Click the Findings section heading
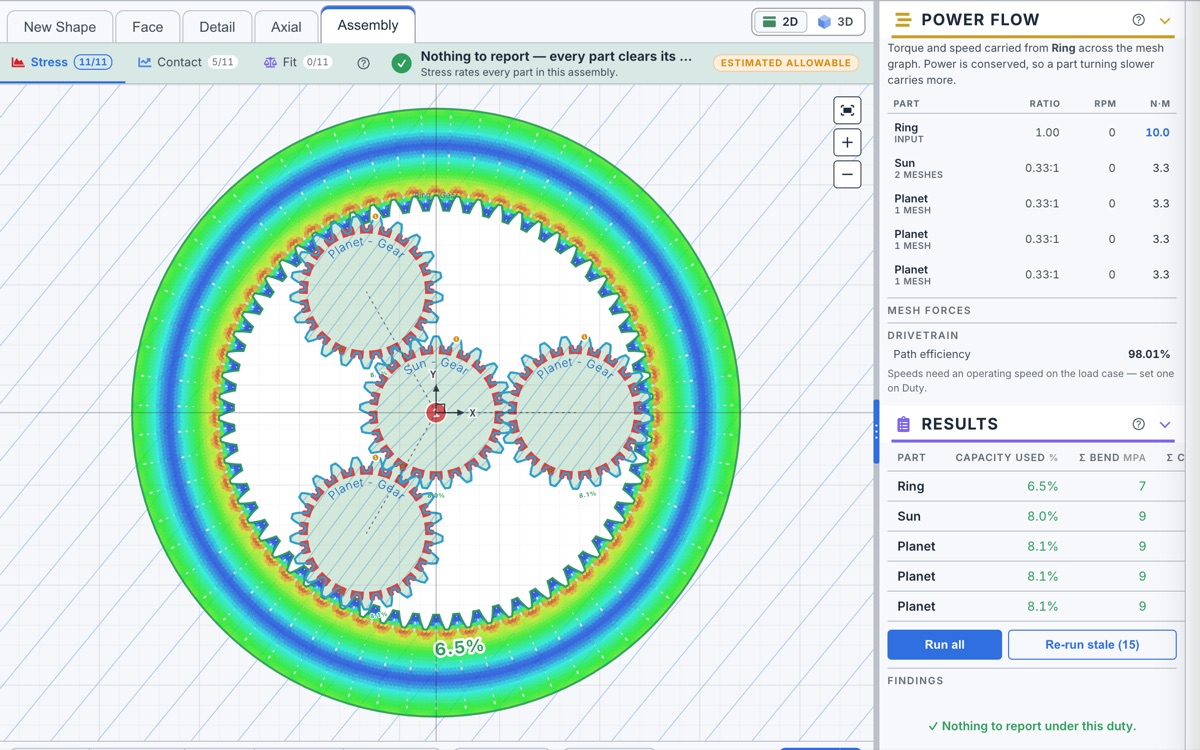Viewport: 1200px width, 750px height. click(915, 681)
